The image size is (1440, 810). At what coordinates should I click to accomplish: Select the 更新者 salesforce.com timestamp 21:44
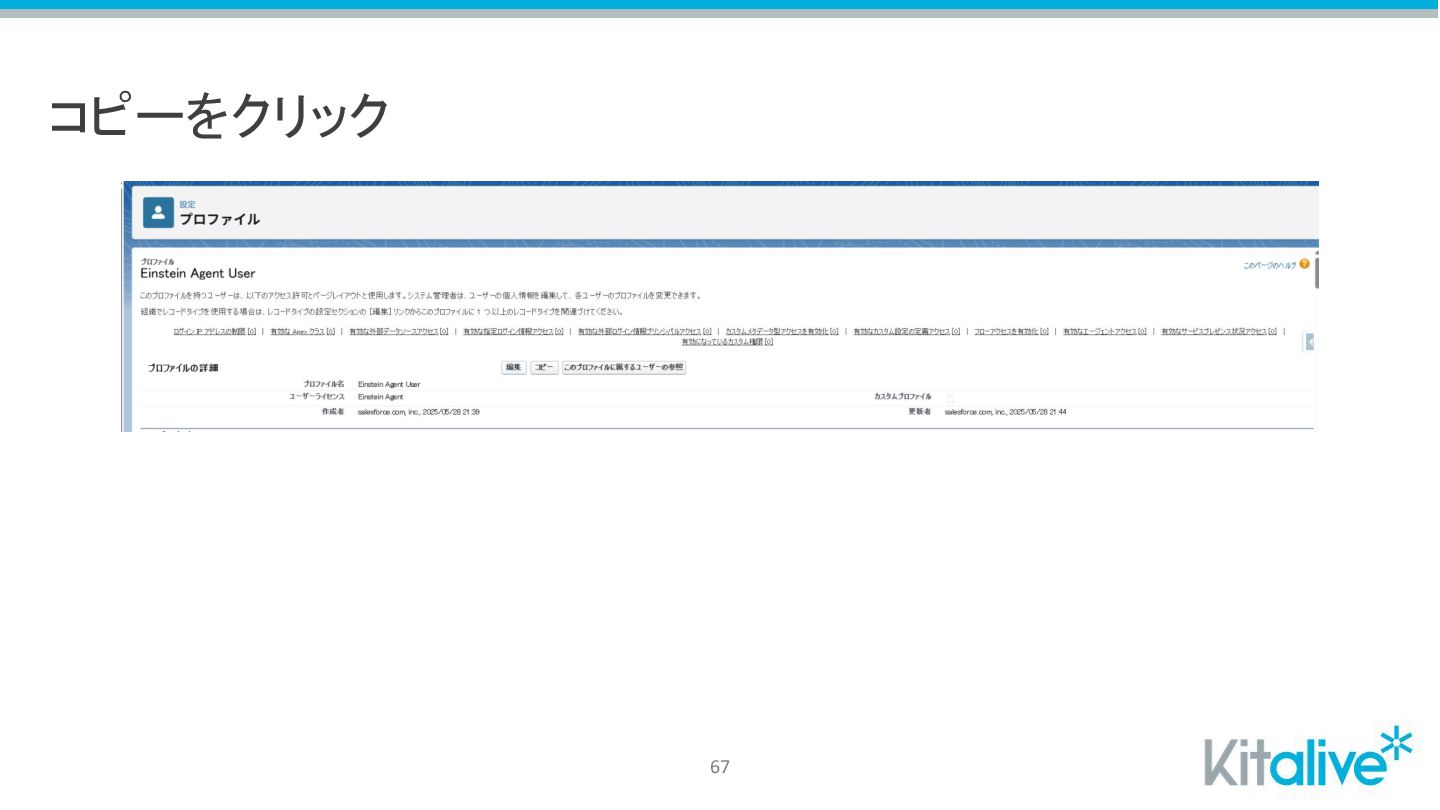pyautogui.click(x=1005, y=411)
